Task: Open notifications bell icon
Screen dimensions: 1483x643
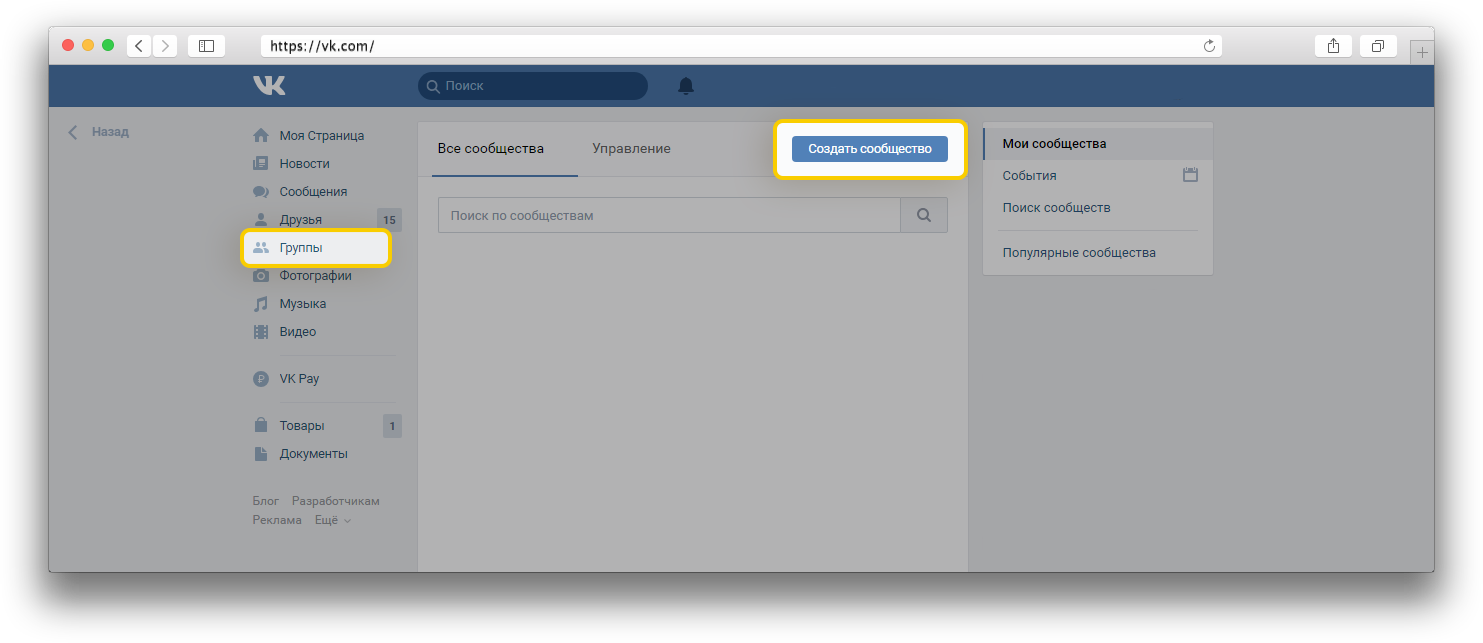Action: coord(686,86)
